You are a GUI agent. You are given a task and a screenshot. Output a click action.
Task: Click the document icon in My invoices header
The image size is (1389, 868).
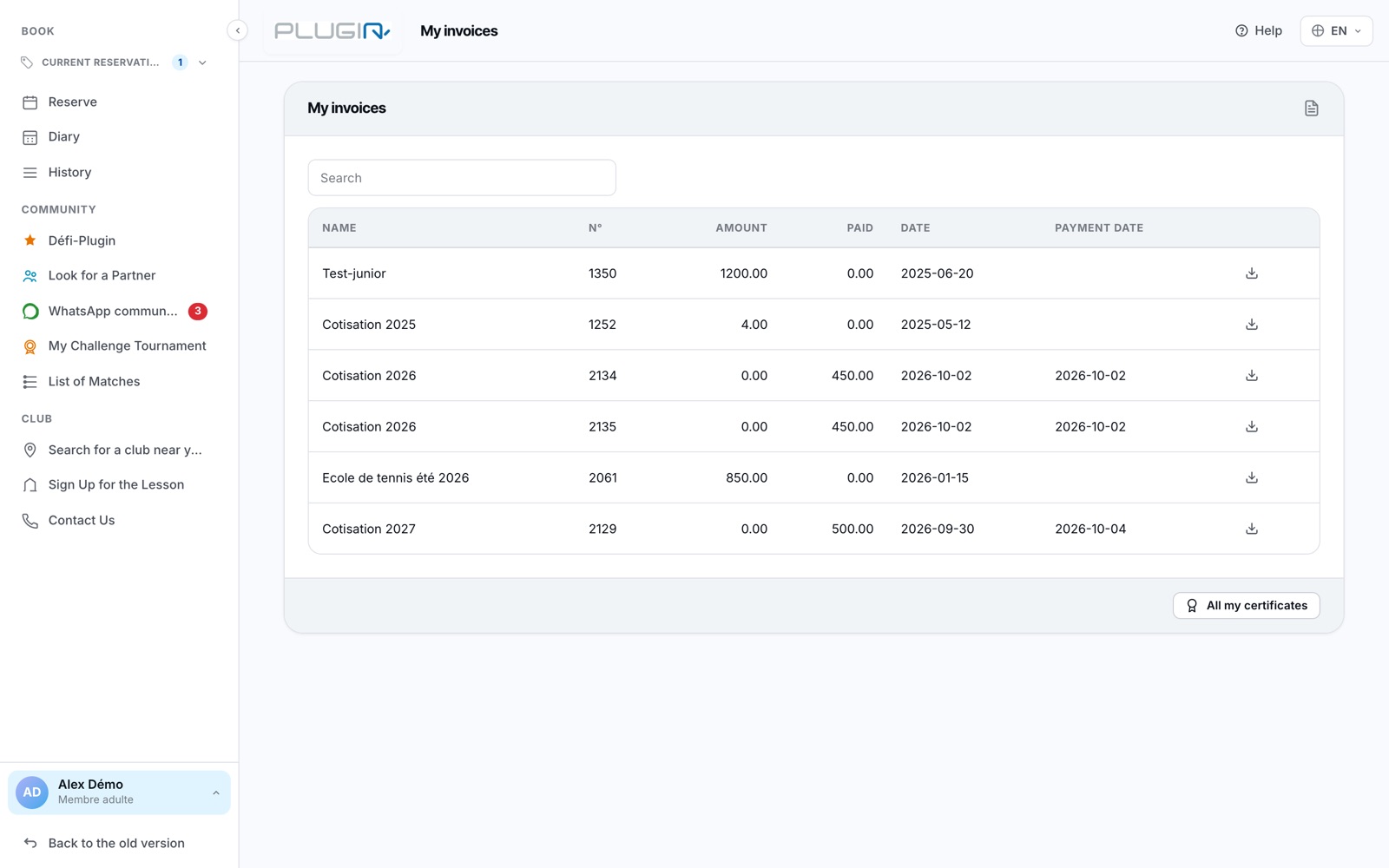tap(1311, 108)
